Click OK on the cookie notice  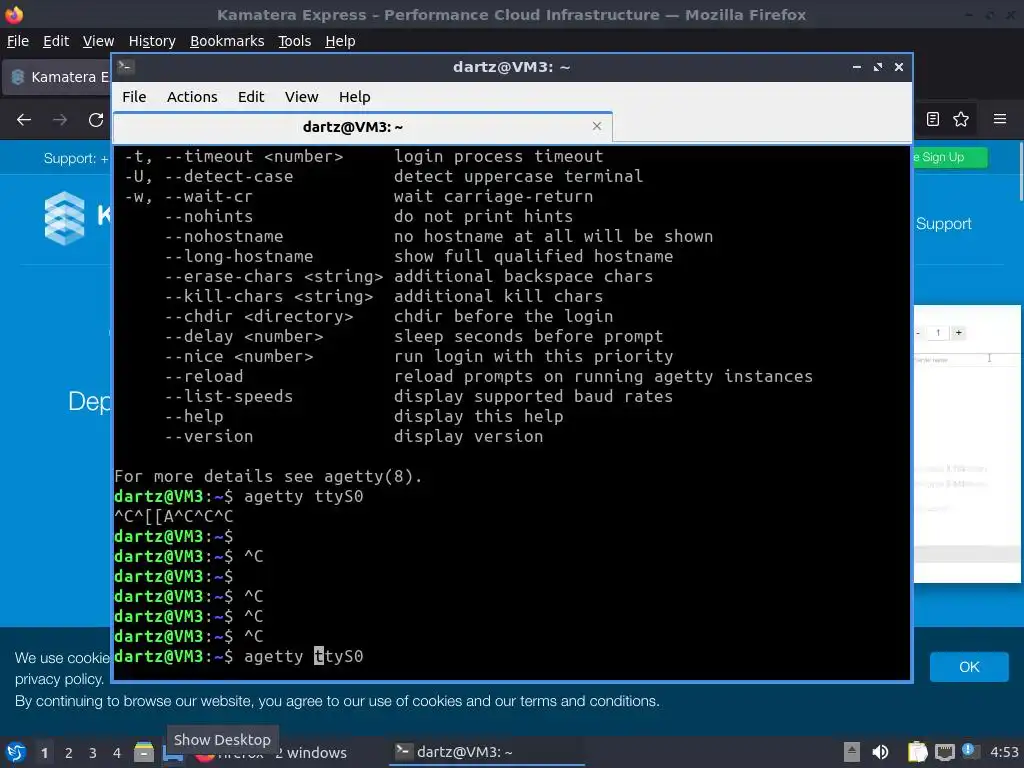click(x=969, y=667)
